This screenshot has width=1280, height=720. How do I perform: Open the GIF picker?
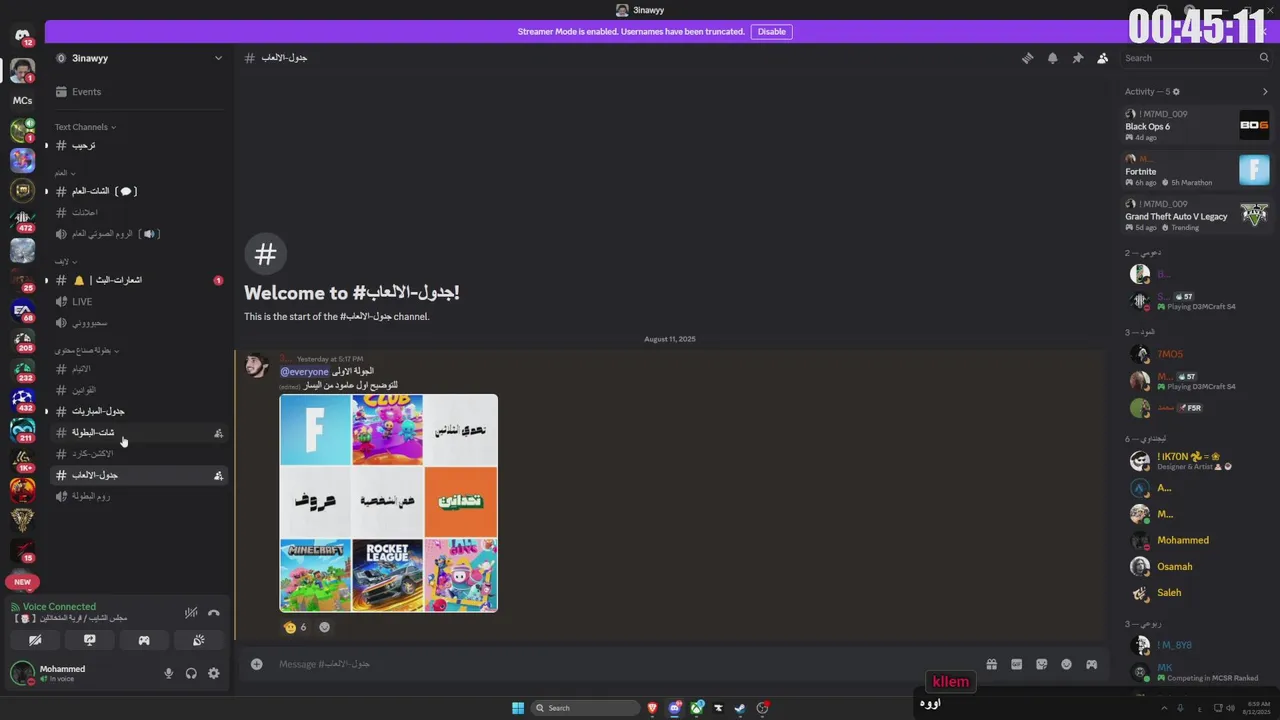coord(1016,664)
